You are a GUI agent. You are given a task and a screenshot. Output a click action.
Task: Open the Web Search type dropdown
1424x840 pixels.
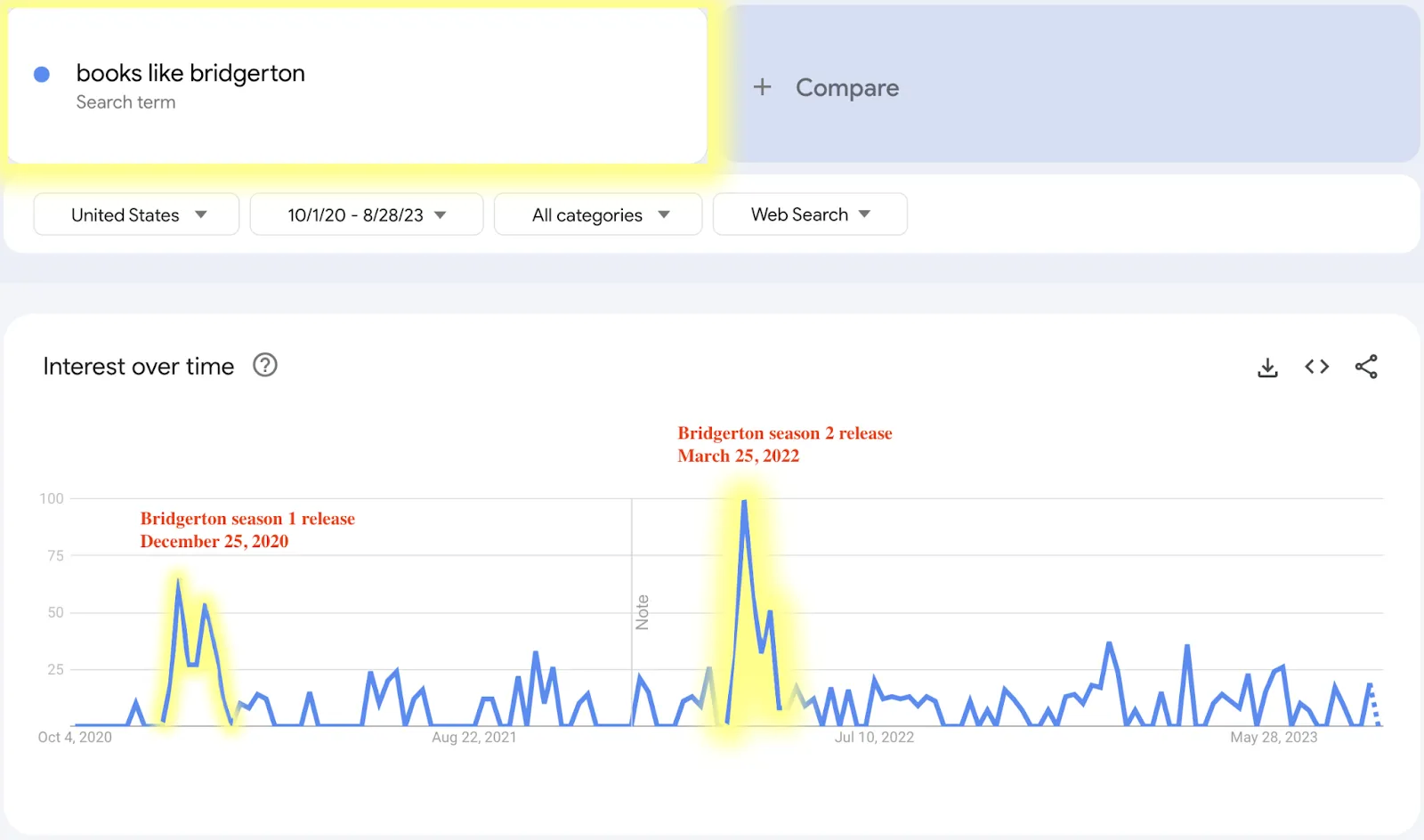click(x=810, y=214)
